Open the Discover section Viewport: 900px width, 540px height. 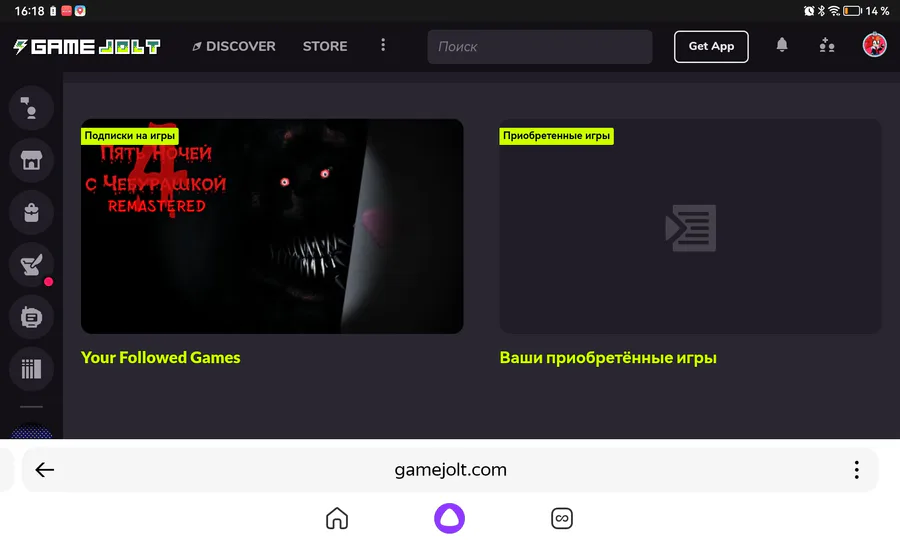click(x=234, y=46)
